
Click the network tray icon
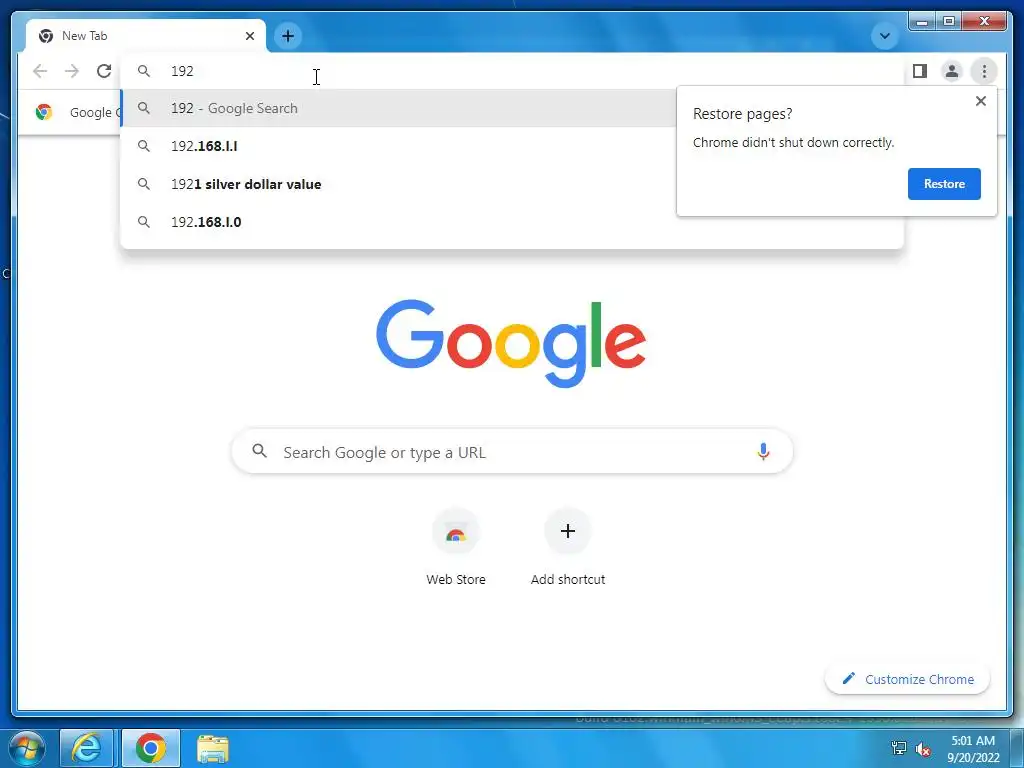click(x=899, y=748)
